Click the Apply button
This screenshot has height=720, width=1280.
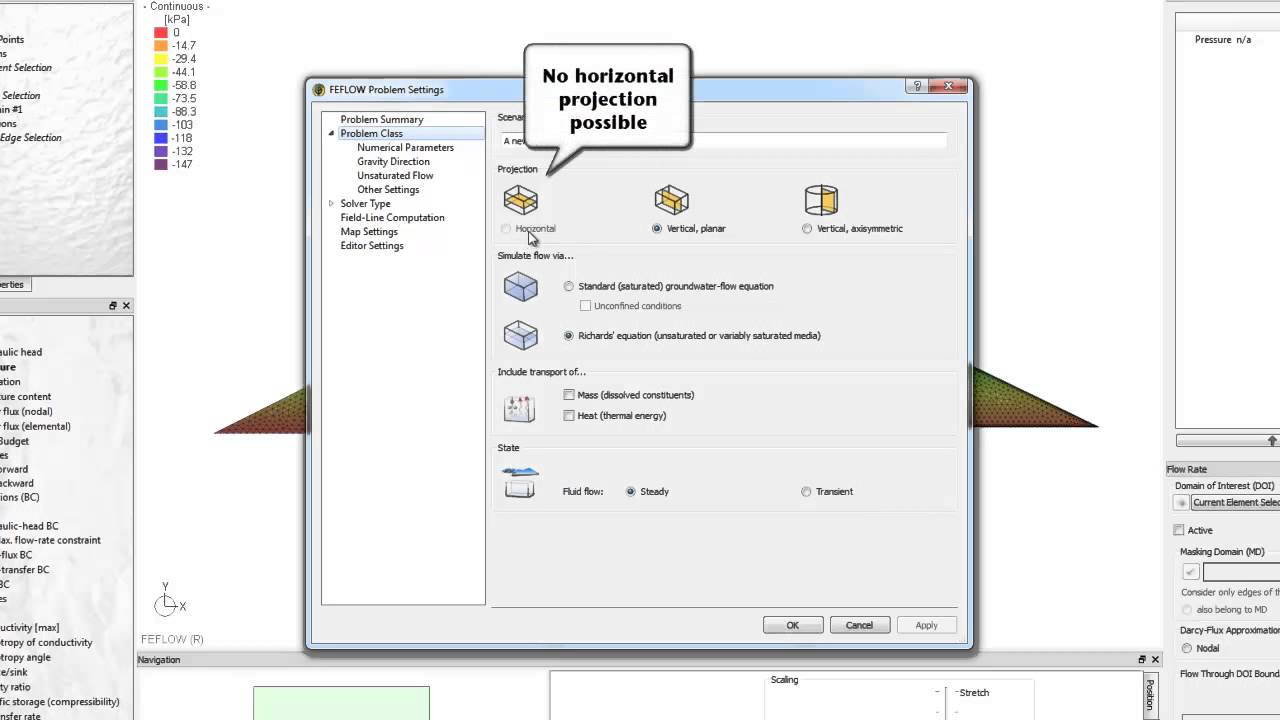tap(926, 625)
